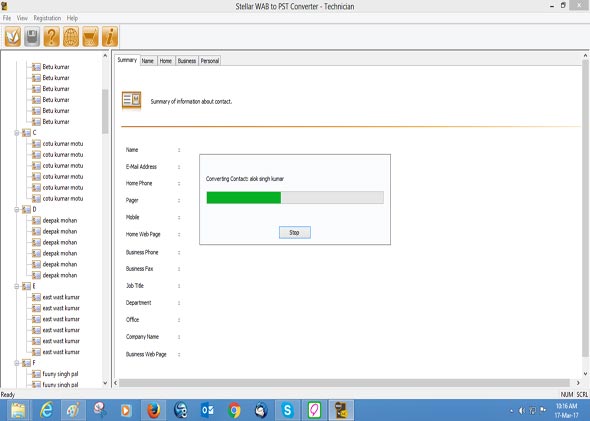590x421 pixels.
Task: Open the Registration menu
Action: [47, 18]
